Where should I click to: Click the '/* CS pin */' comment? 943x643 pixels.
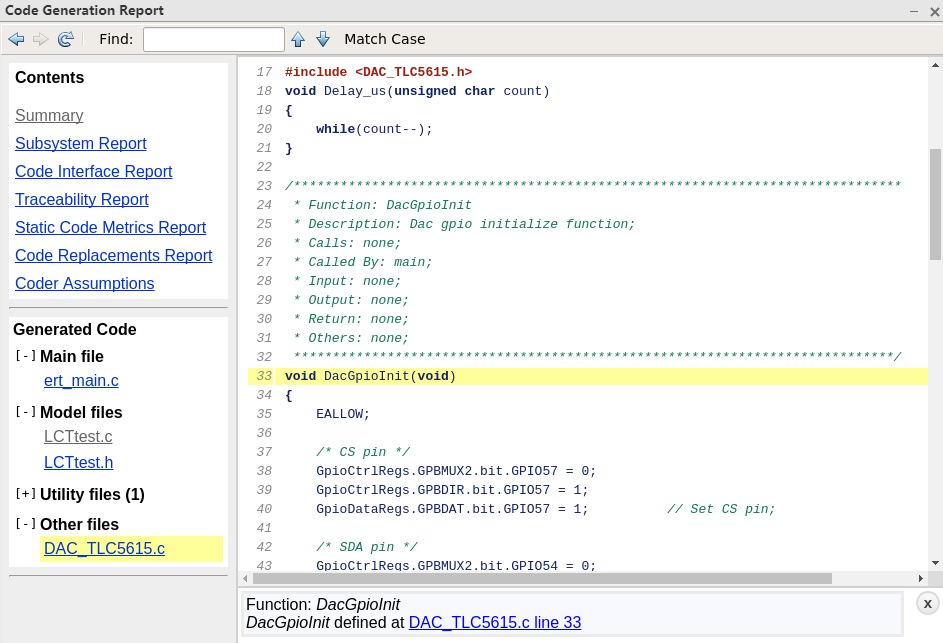(363, 452)
